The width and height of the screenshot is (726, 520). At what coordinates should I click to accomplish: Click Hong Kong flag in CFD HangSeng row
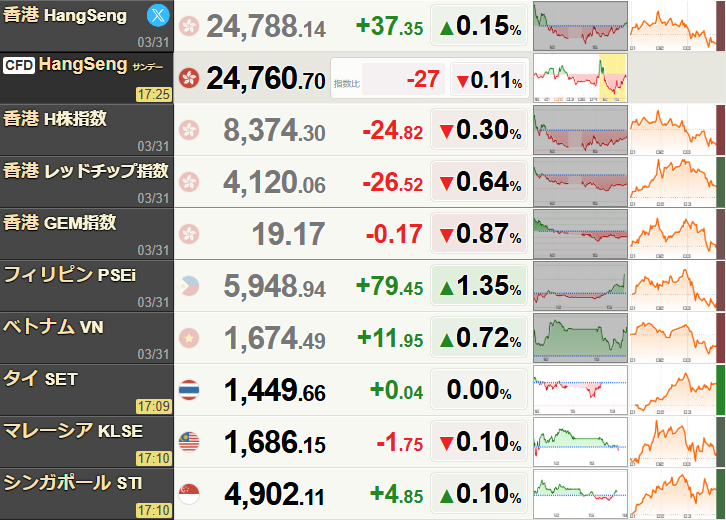189,78
